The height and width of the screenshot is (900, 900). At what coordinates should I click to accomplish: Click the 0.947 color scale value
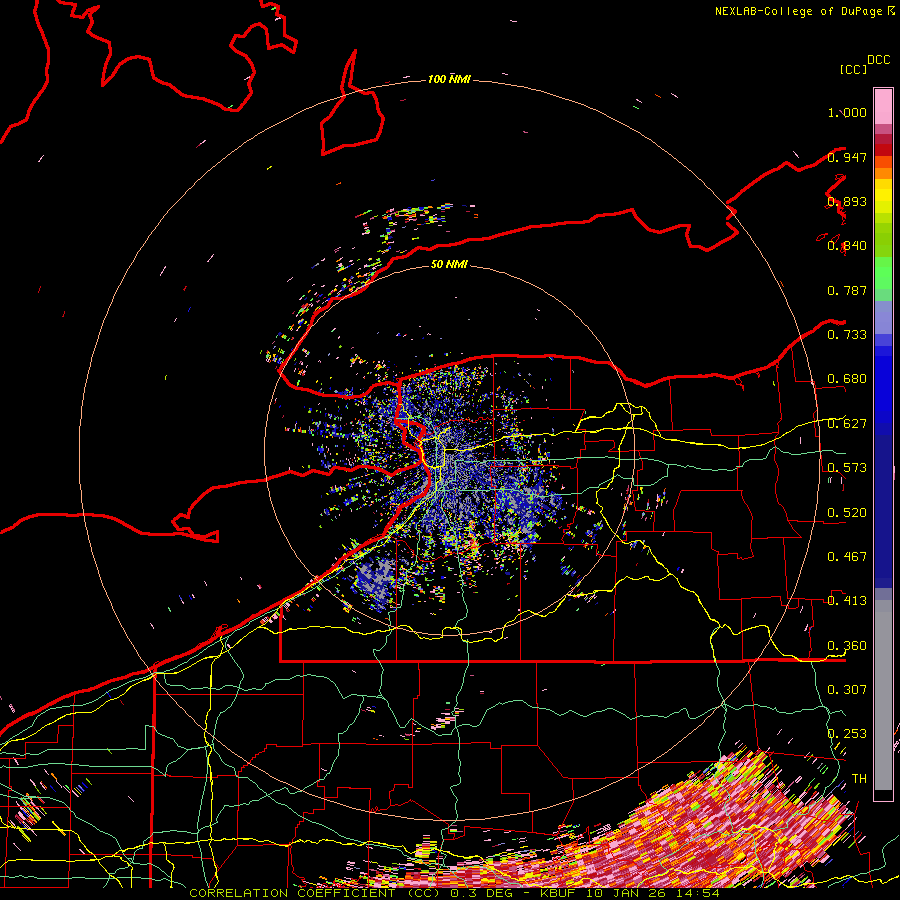(847, 157)
